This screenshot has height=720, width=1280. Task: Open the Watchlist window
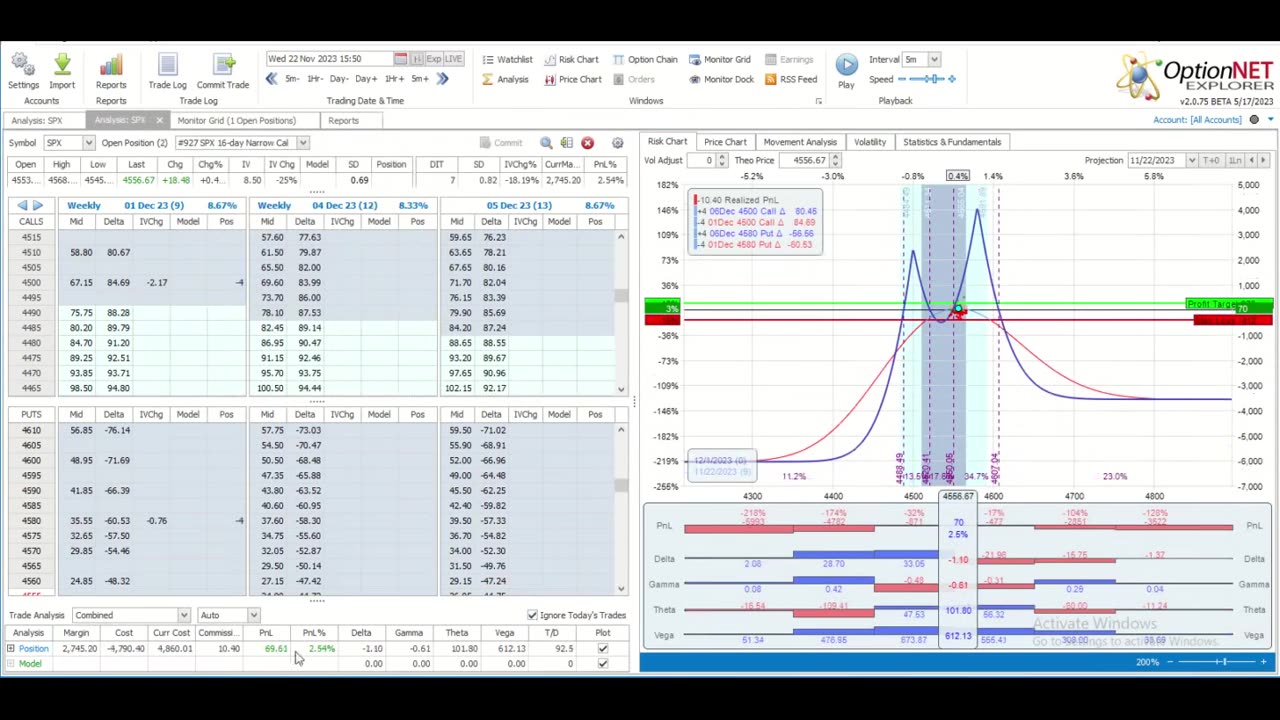click(507, 59)
